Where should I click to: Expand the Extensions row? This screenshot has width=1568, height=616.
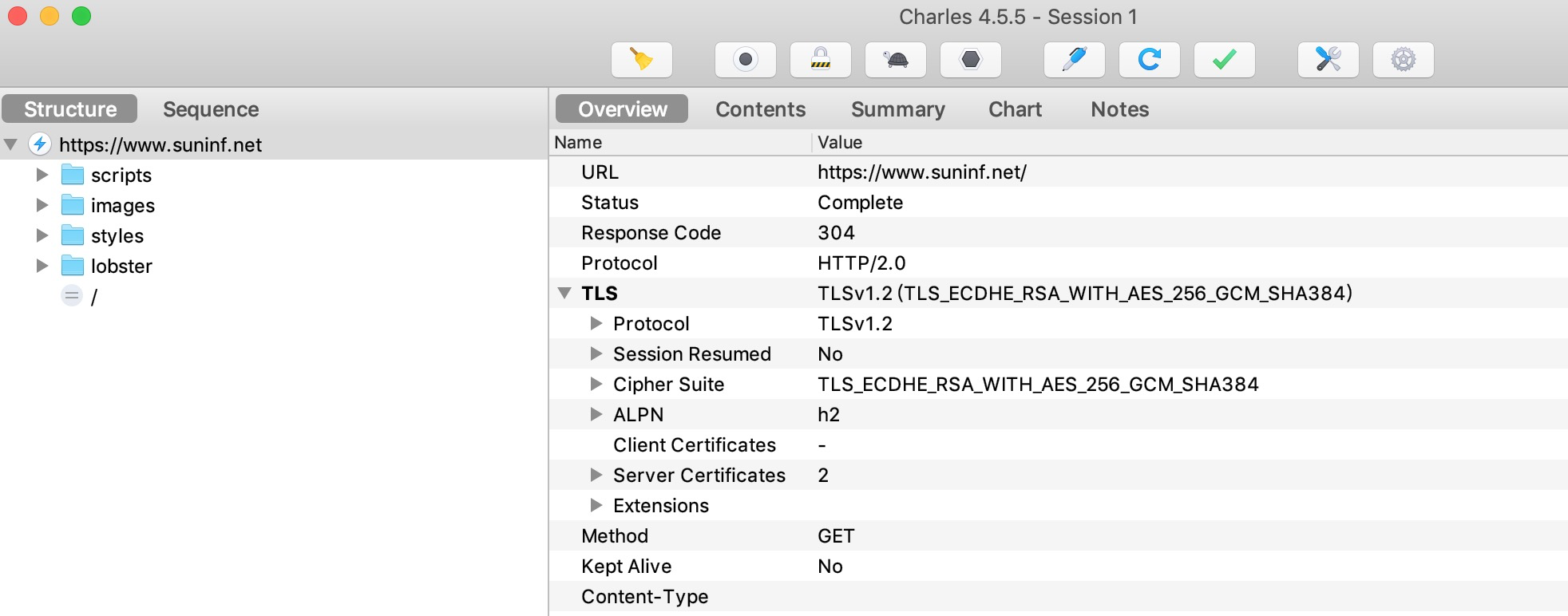(x=596, y=505)
